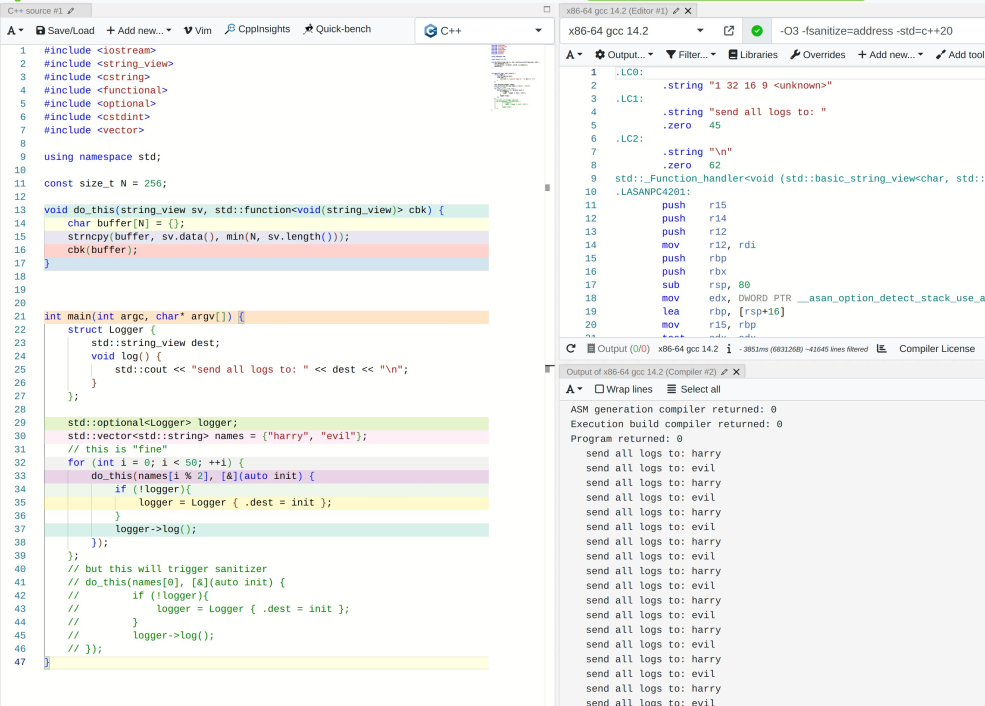Screen dimensions: 985x706
Task: Select the Output of x86-64 gcc 14.2 tab
Action: tap(641, 372)
